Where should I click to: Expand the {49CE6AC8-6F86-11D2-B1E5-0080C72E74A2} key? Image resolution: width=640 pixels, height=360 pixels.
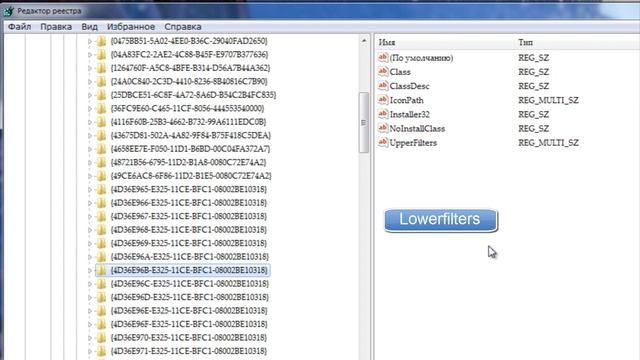click(x=90, y=176)
